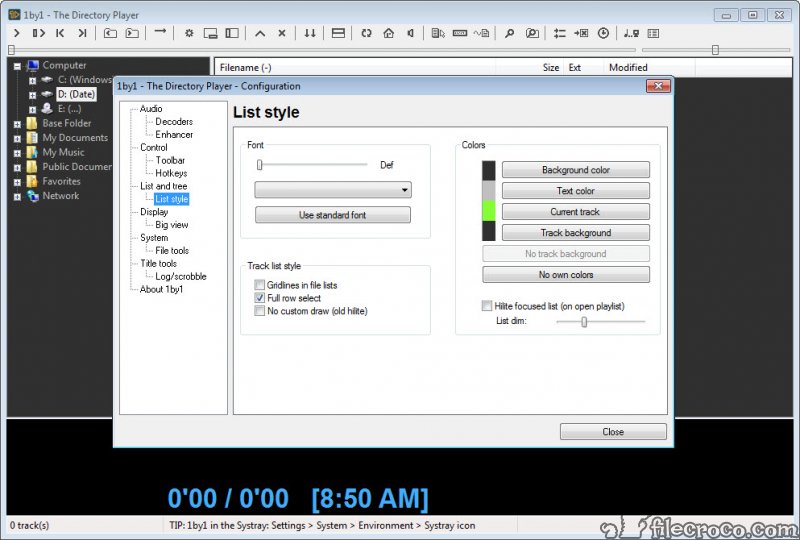800x540 pixels.
Task: Open File tools settings page
Action: tap(172, 251)
